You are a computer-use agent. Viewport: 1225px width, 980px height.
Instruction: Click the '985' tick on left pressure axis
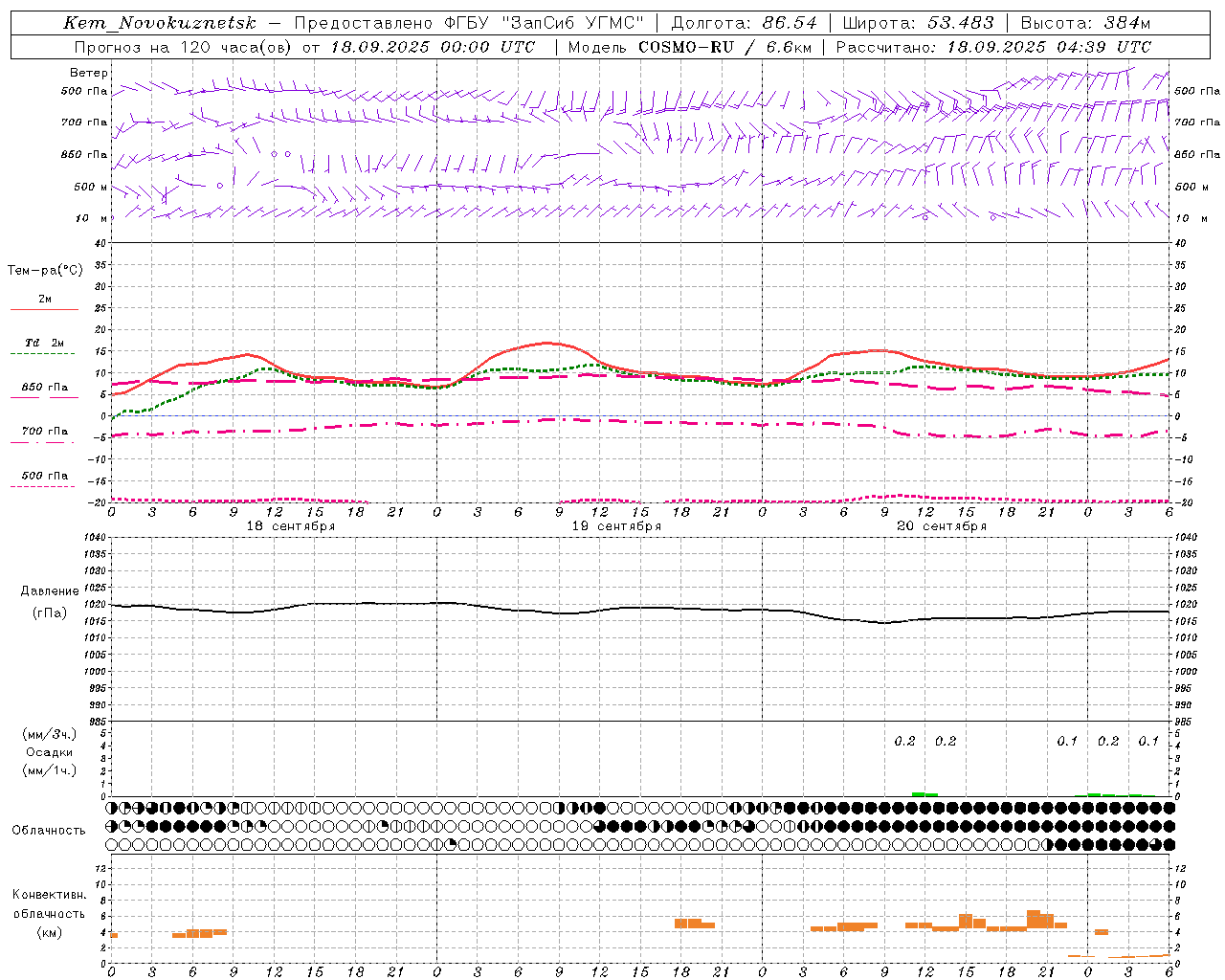[x=96, y=722]
